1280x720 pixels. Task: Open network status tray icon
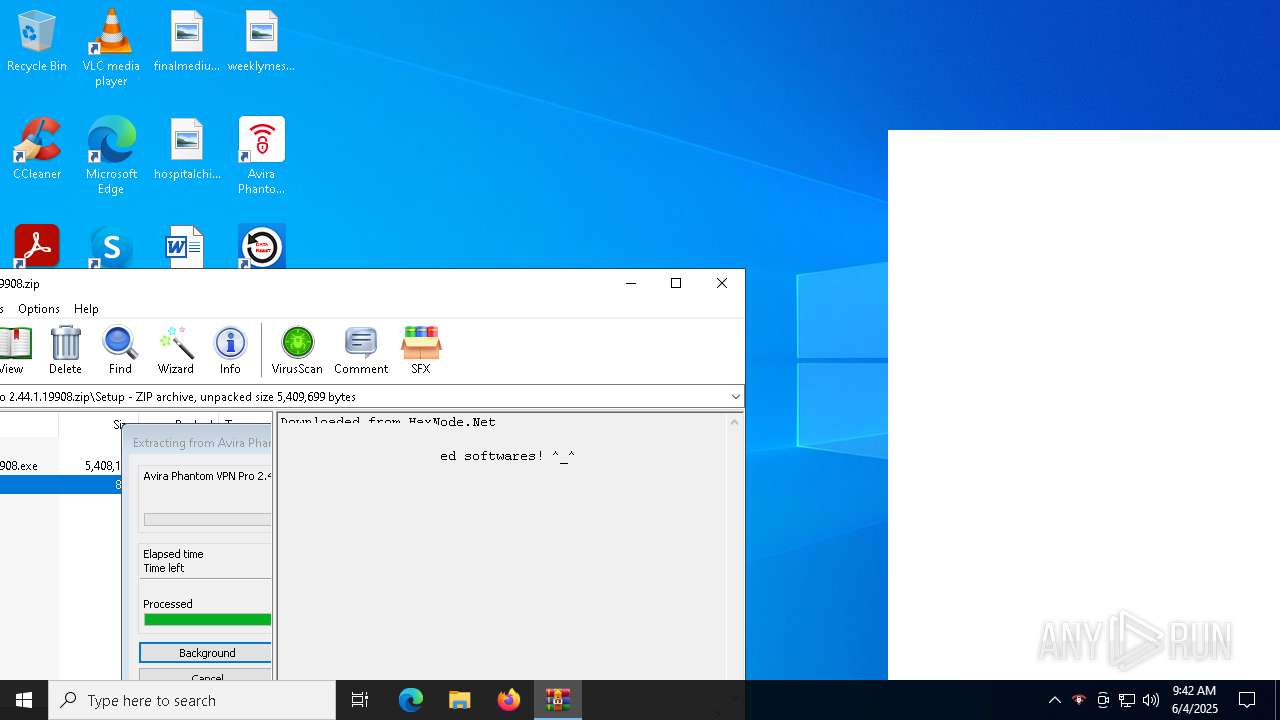coord(1127,700)
